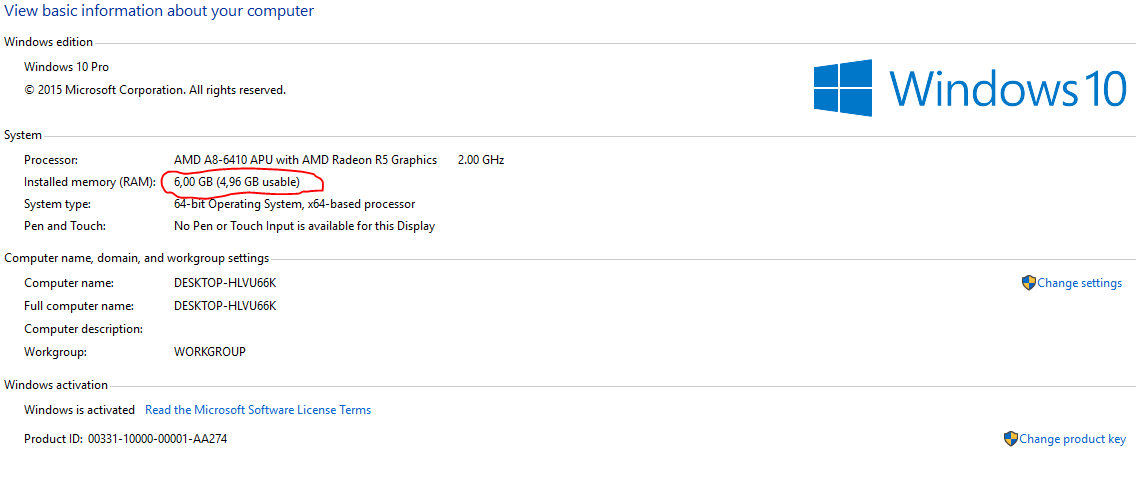This screenshot has height=480, width=1147.
Task: Open the Change settings link
Action: 1079,283
